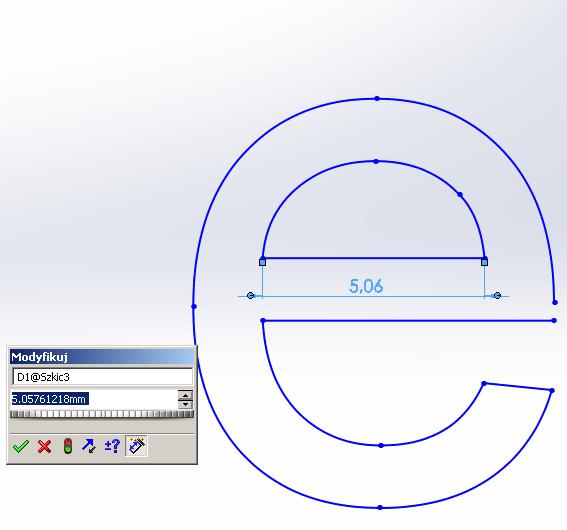Viewport: 567px width, 530px height.
Task: Cancel changes with the red X
Action: [x=44, y=446]
